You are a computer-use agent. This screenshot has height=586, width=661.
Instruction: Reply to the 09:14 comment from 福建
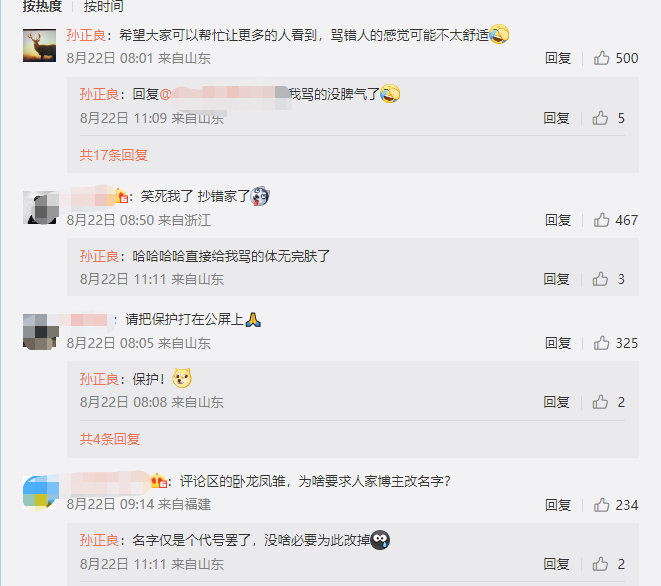tap(558, 505)
